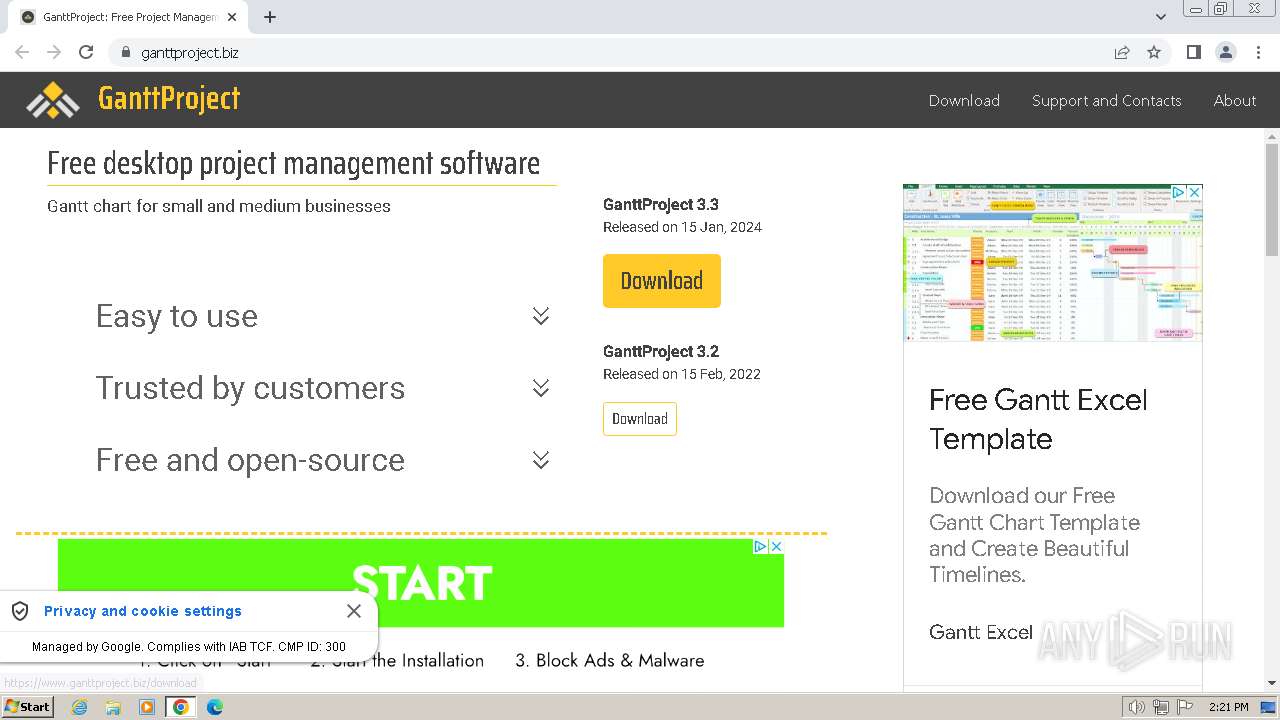Open File Explorer from the taskbar

113,707
